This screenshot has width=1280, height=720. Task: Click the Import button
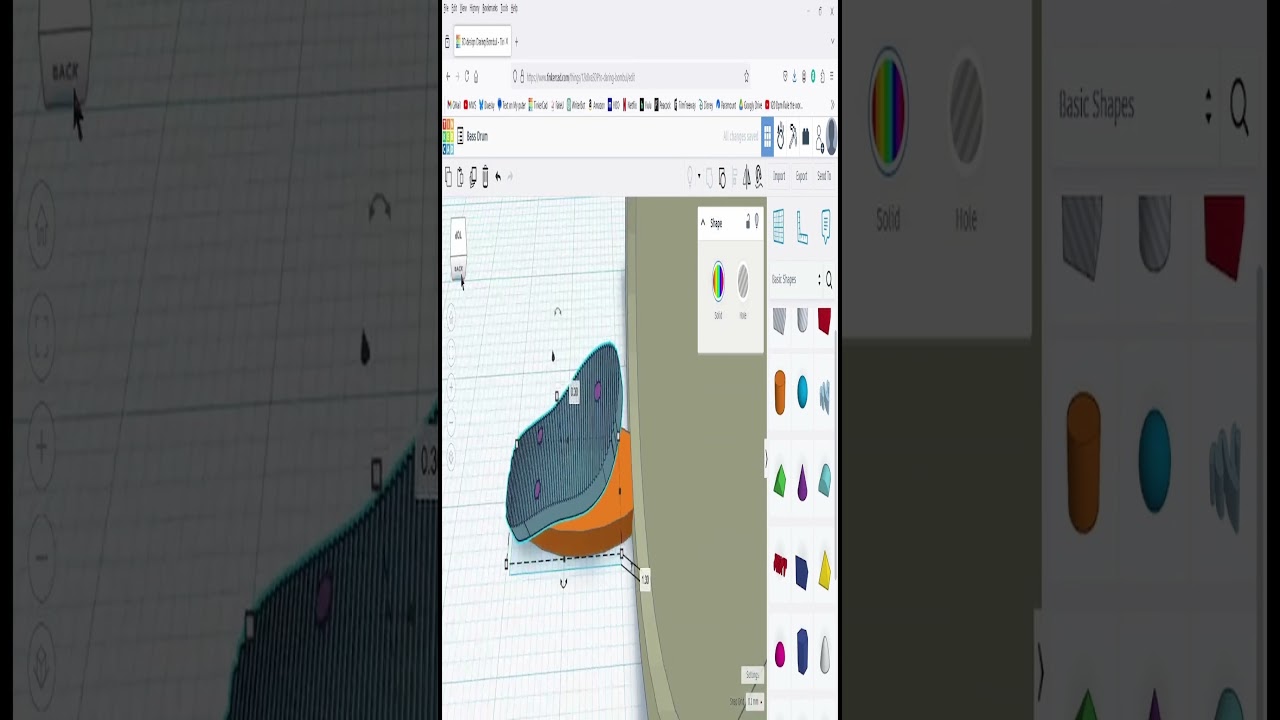[779, 176]
